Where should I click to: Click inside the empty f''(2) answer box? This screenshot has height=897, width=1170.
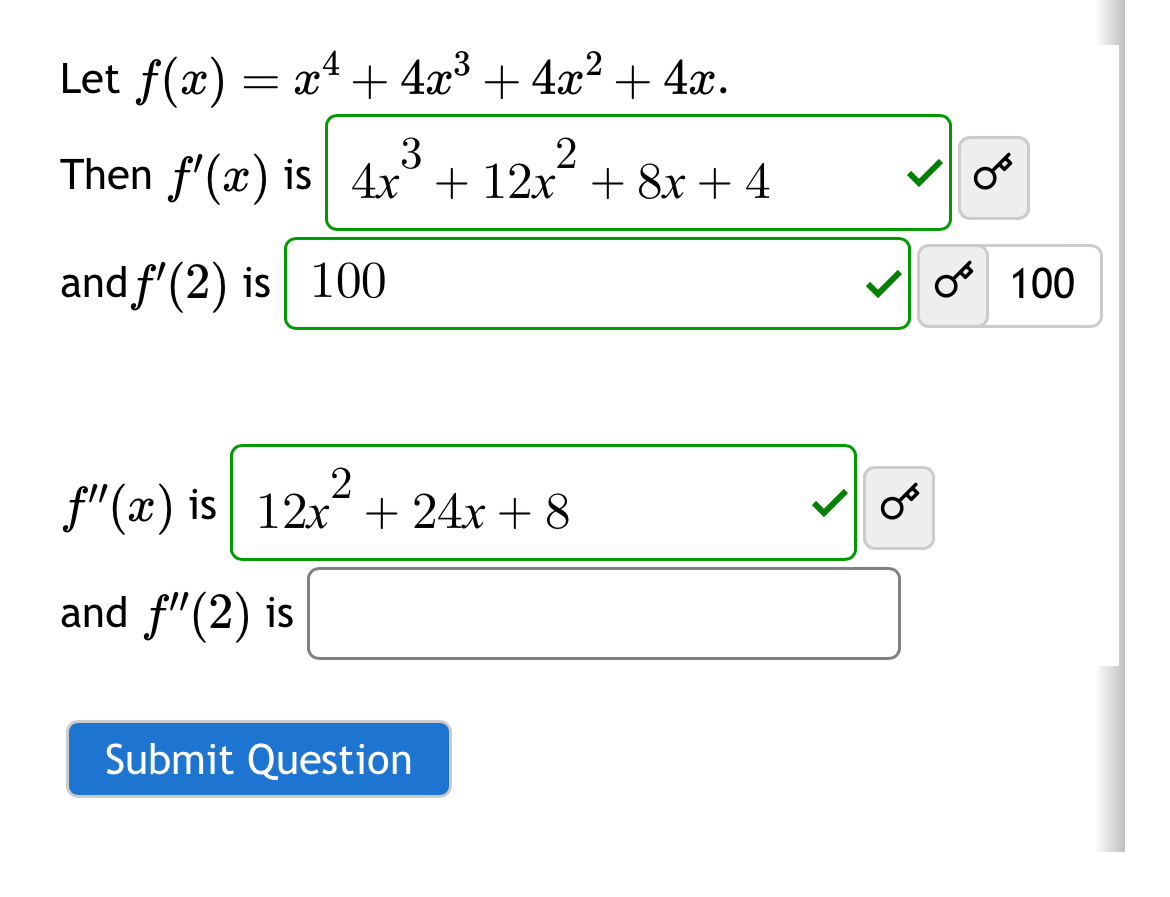coord(604,613)
